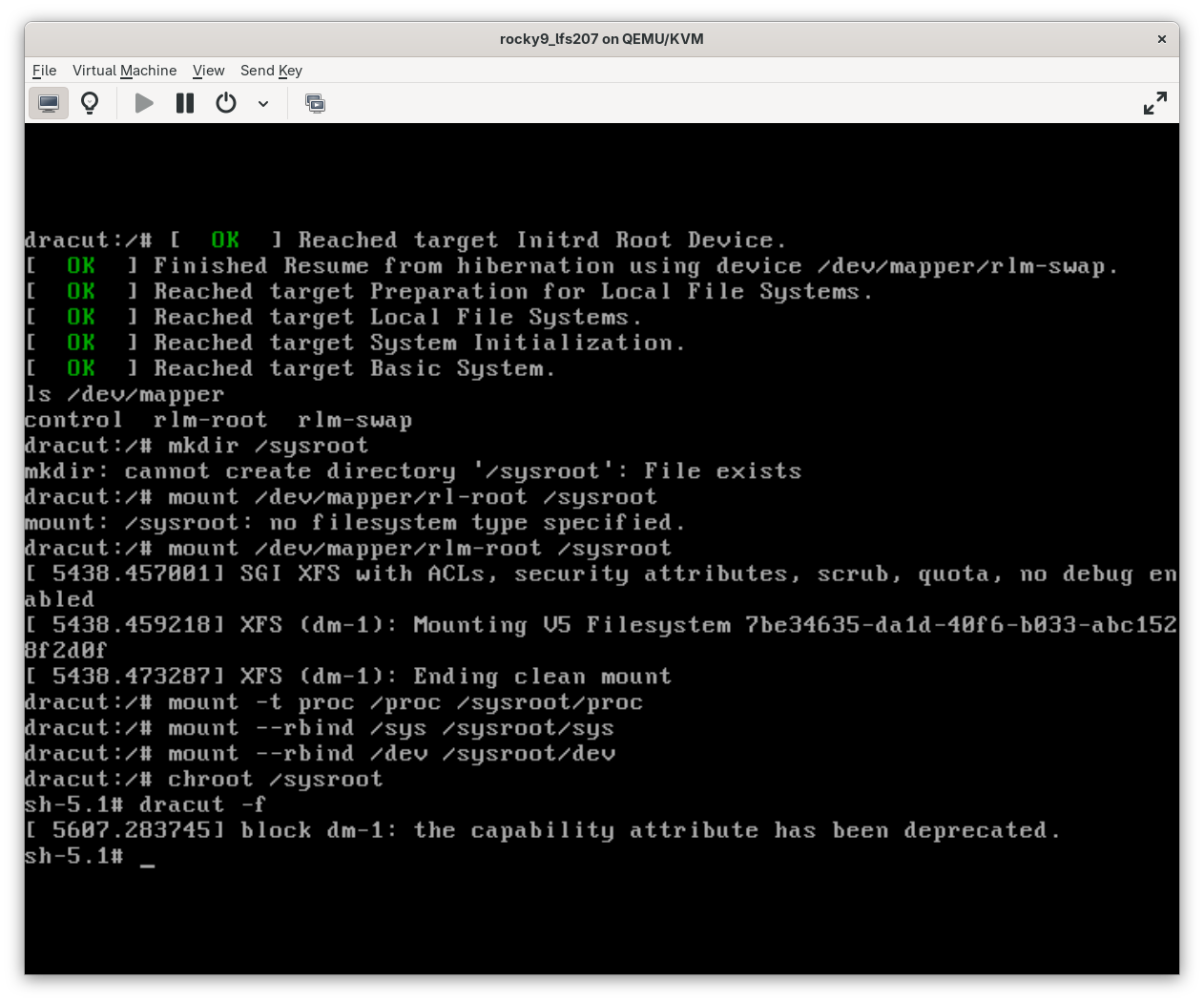Open the File menu

point(44,71)
